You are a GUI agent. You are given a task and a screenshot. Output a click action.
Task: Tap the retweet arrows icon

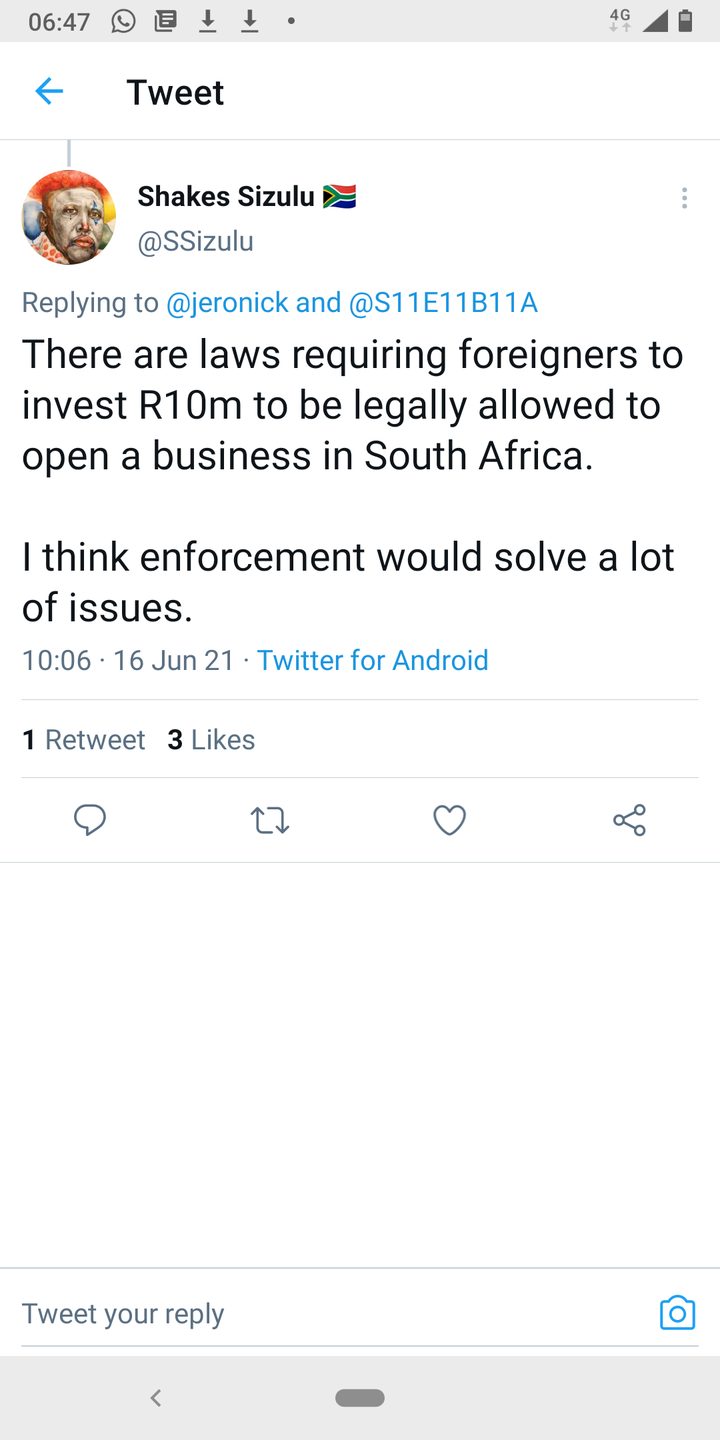tap(270, 821)
